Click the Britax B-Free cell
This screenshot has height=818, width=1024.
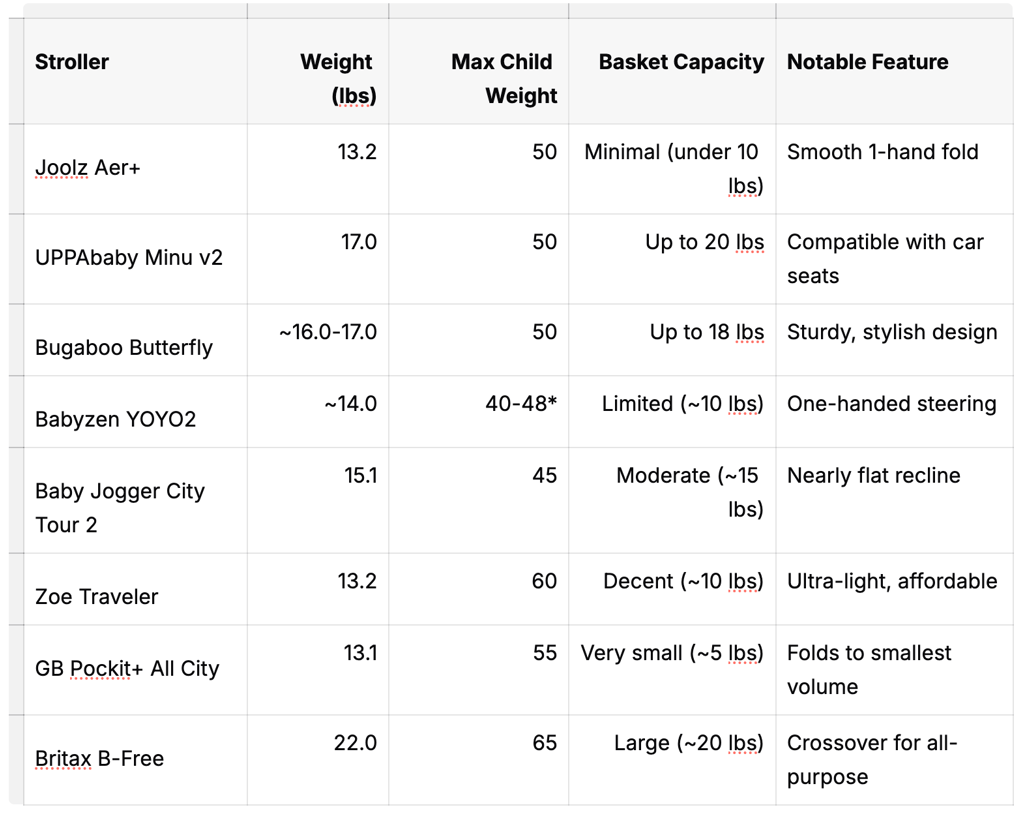(x=135, y=760)
